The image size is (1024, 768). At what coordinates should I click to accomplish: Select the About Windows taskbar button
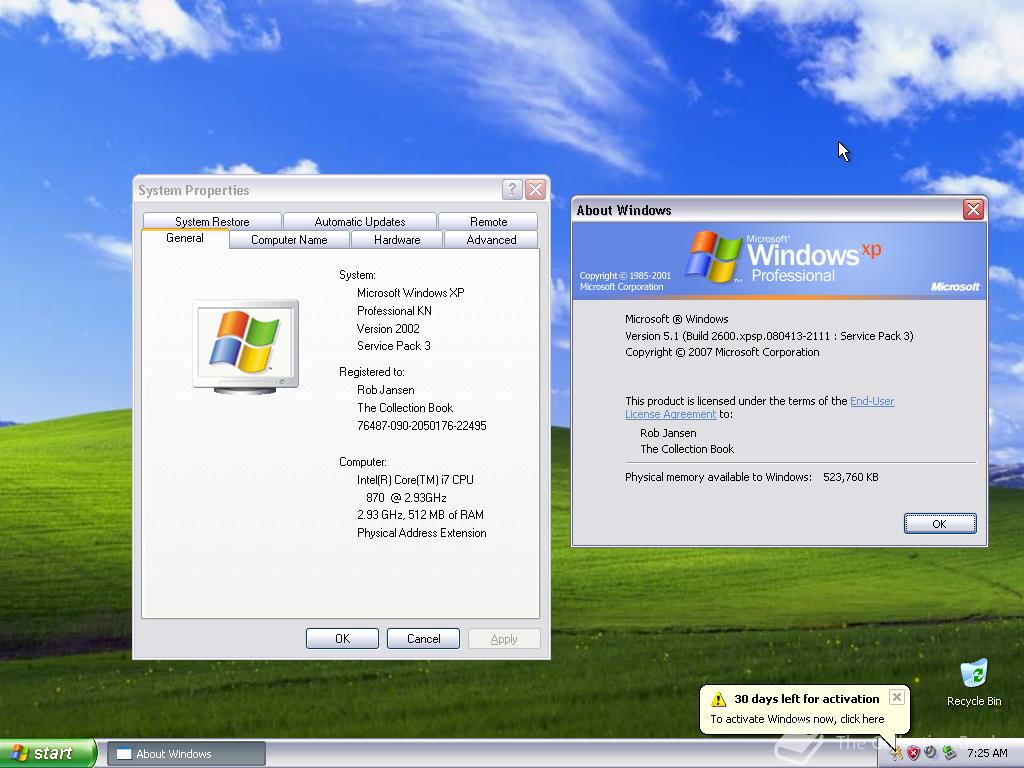click(186, 754)
